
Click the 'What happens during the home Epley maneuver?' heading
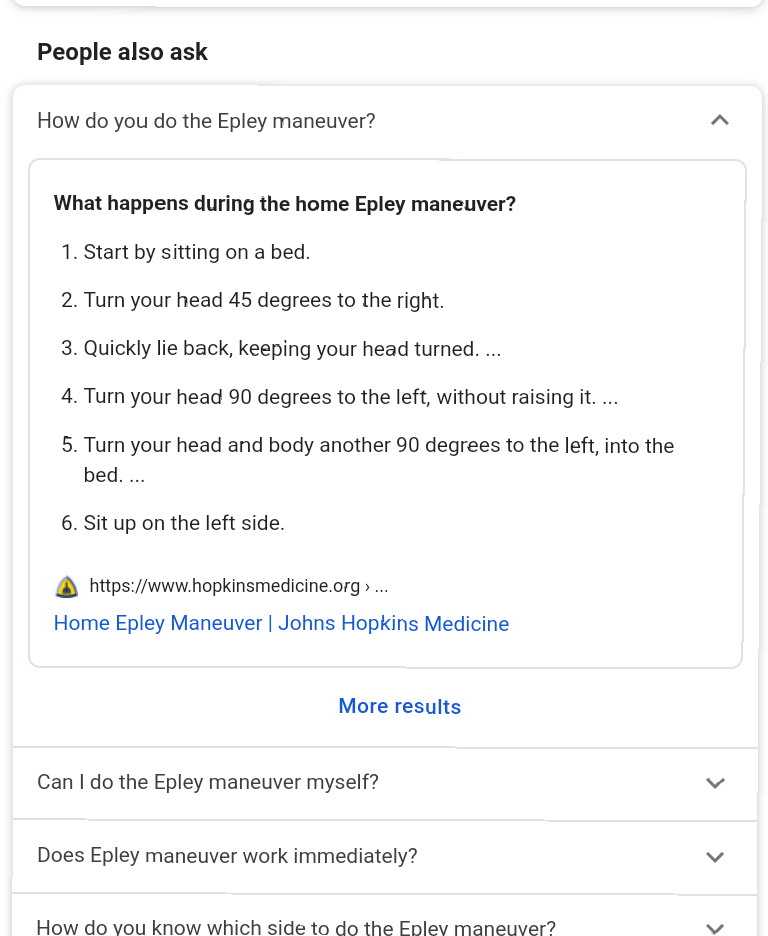pyautogui.click(x=284, y=204)
